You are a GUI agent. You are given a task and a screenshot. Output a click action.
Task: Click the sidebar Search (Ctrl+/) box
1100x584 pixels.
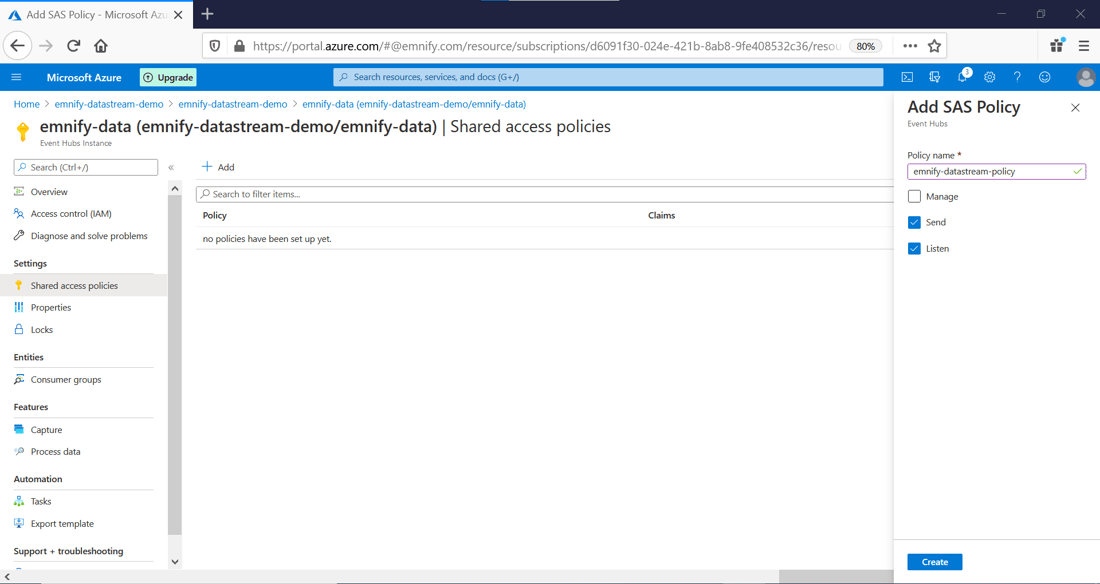point(86,168)
